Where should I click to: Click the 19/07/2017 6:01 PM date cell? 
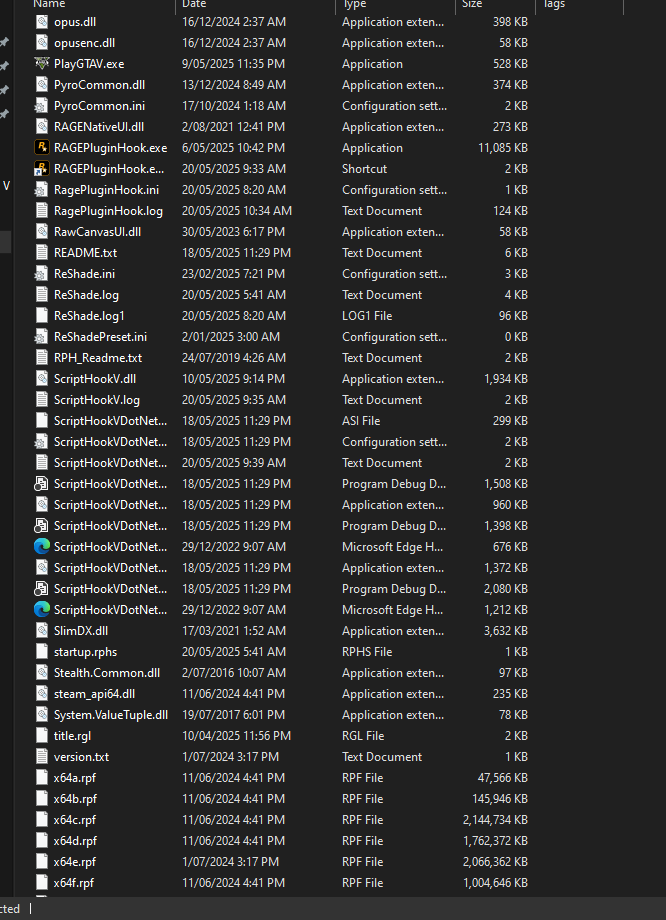click(234, 715)
